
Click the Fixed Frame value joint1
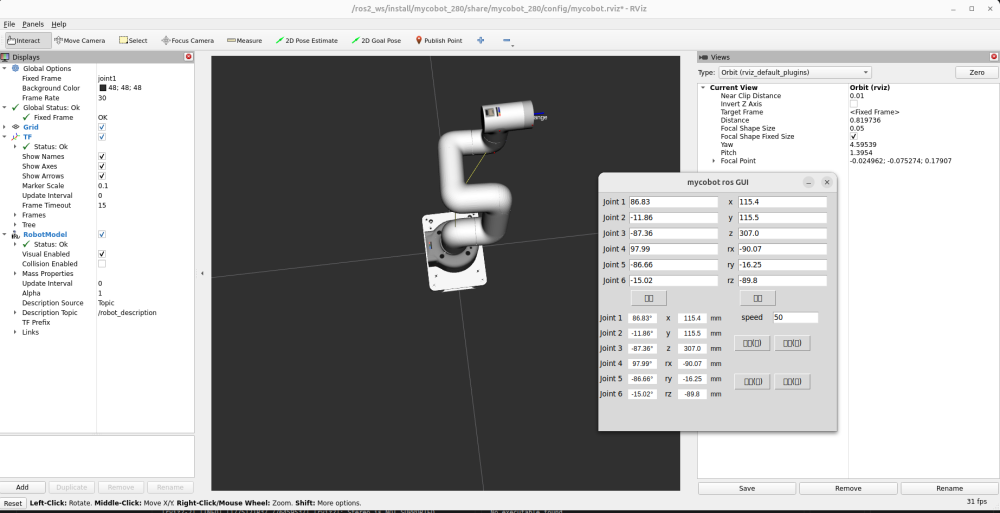tap(107, 78)
